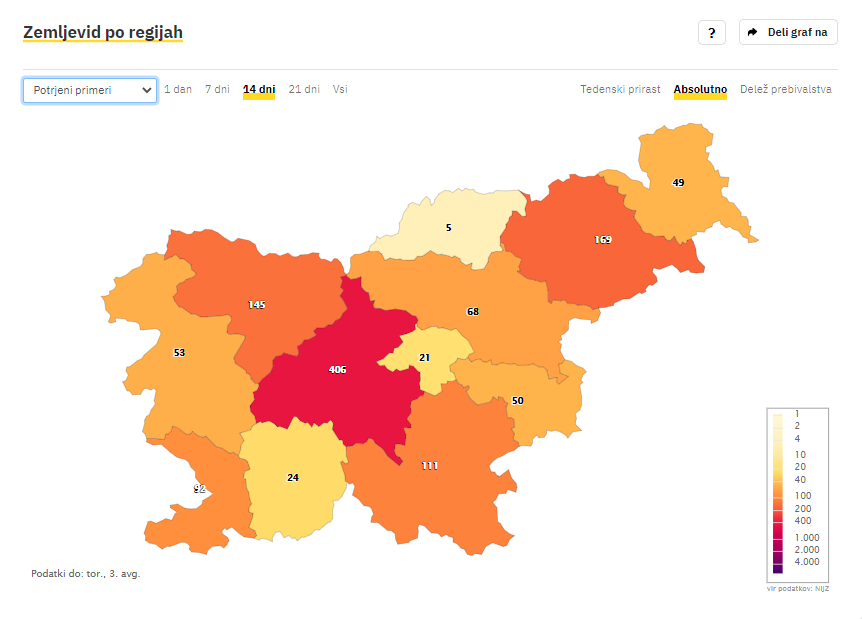Viewport: 862px width, 619px height.
Task: Select the 1 dan period
Action: pyautogui.click(x=178, y=89)
